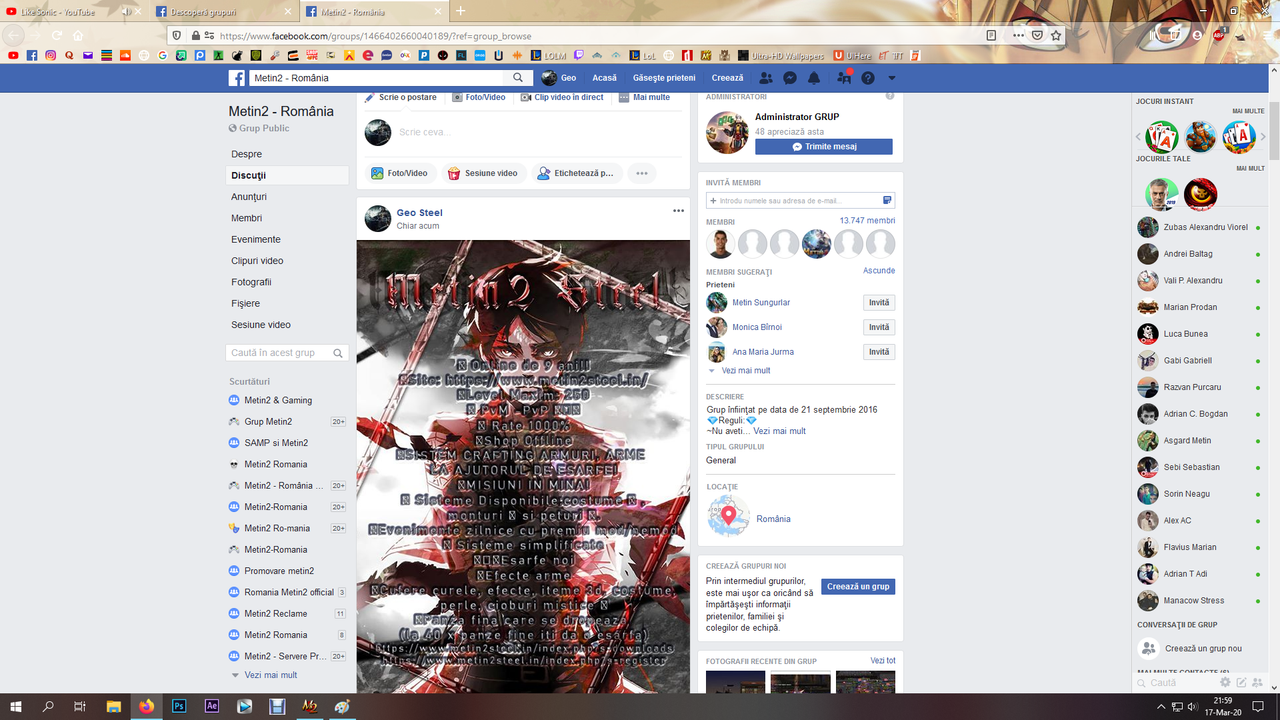Image resolution: width=1280 pixels, height=720 pixels.
Task: Click the invite members name or email field
Action: tap(800, 200)
